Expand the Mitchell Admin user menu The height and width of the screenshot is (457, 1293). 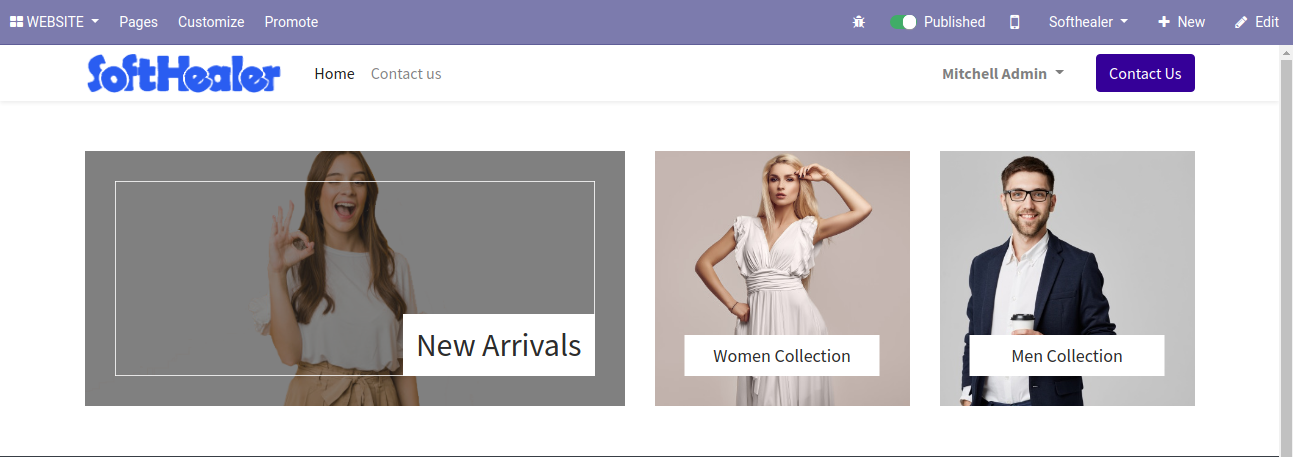1003,74
